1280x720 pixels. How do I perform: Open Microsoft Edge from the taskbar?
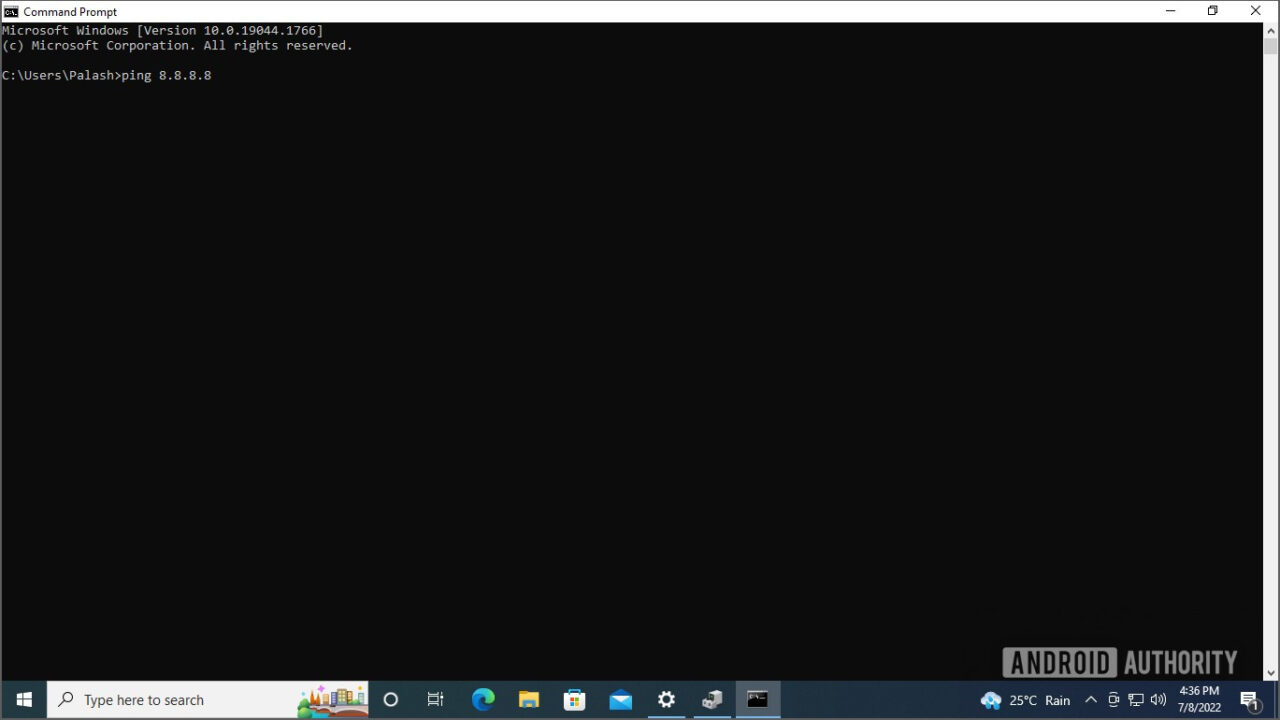(x=483, y=699)
